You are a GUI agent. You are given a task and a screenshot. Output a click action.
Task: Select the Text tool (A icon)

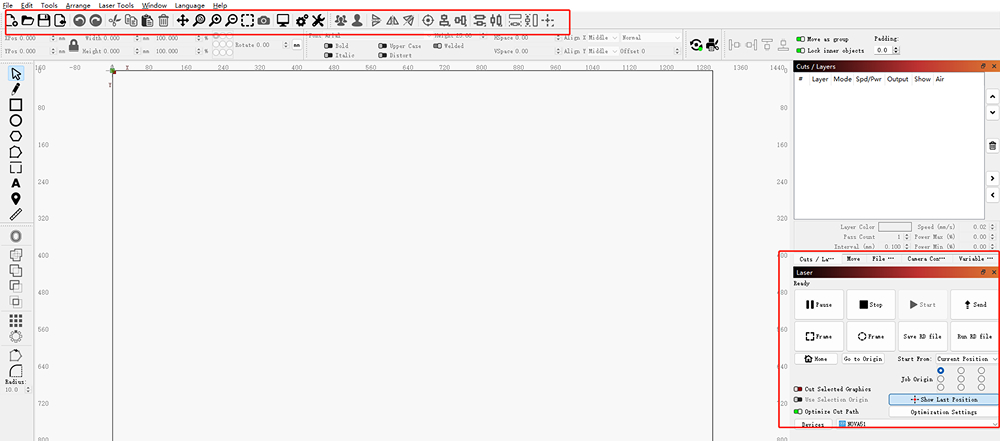(x=16, y=183)
